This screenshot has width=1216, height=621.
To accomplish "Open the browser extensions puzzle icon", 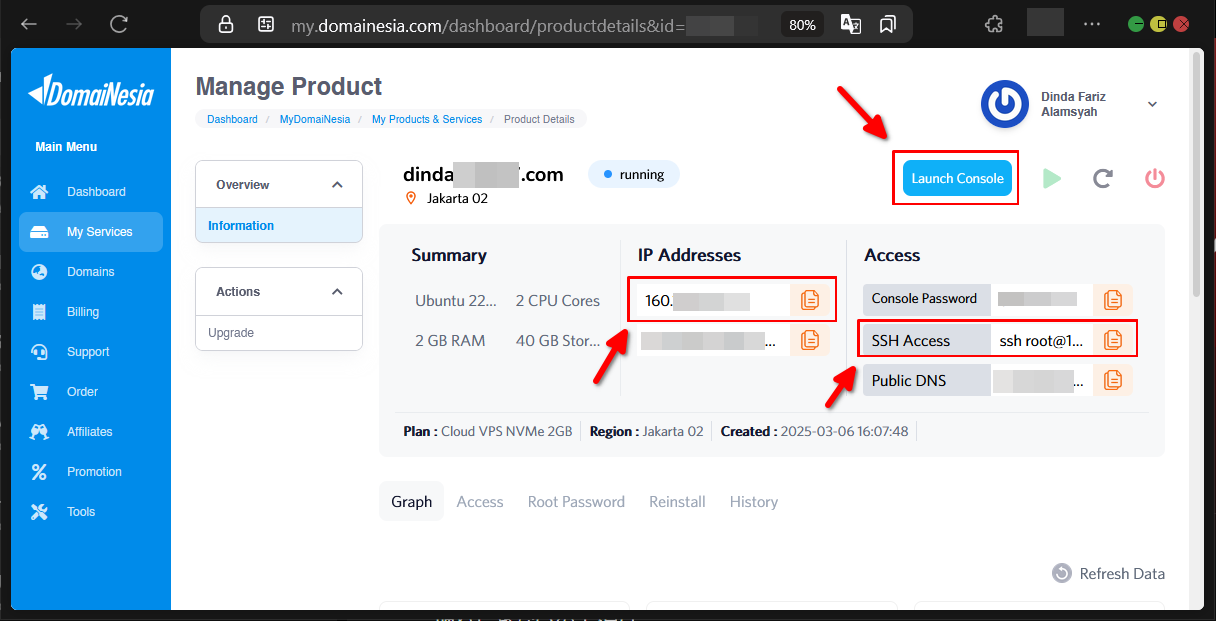I will tap(993, 24).
